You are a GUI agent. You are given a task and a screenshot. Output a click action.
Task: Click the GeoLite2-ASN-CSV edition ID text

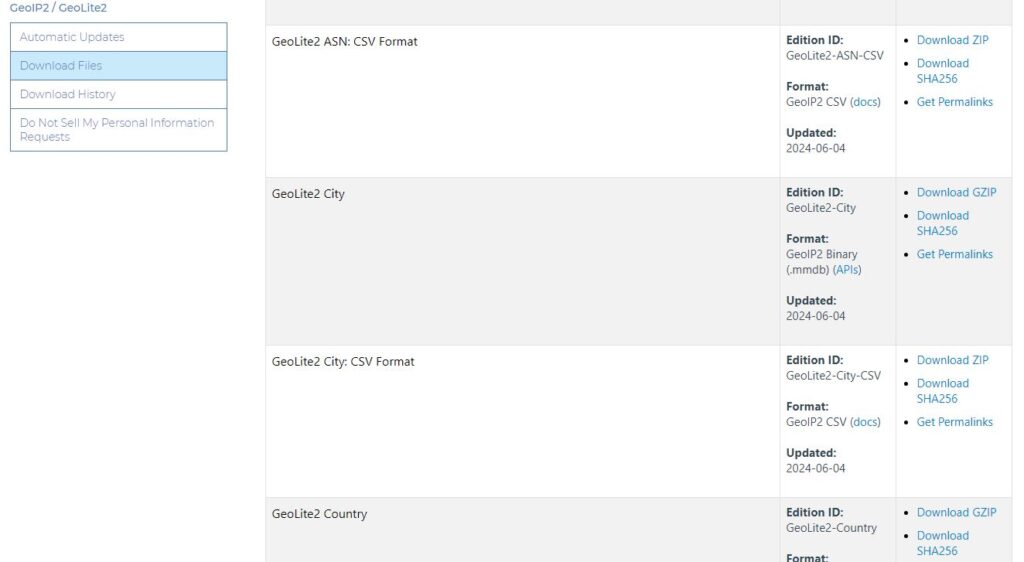[834, 56]
